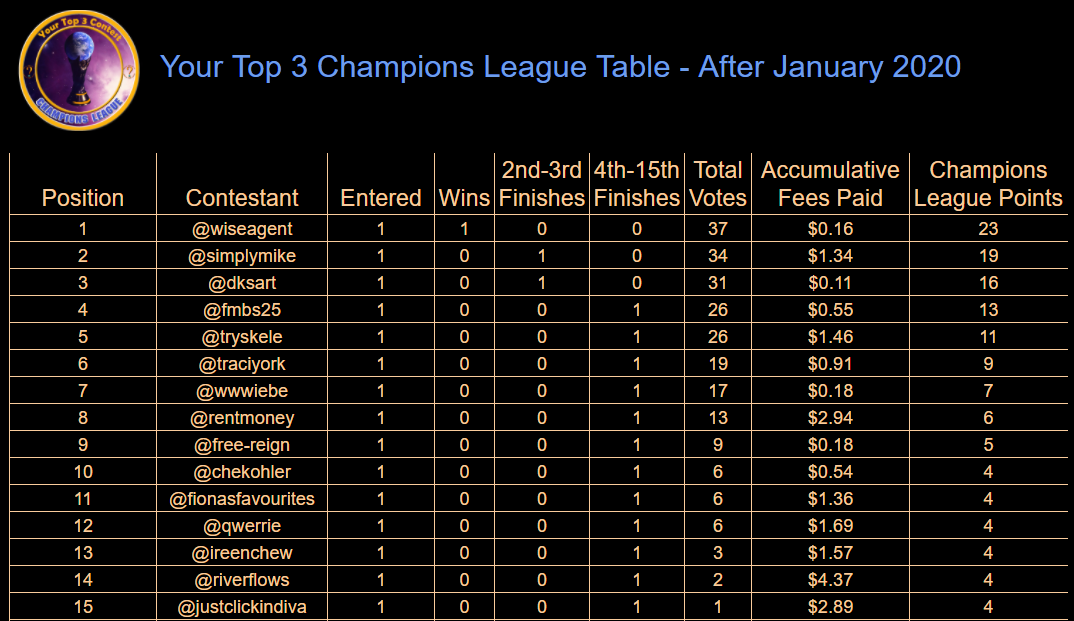The width and height of the screenshot is (1074, 621).
Task: Select contestant @tryskele in the table
Action: point(242,337)
